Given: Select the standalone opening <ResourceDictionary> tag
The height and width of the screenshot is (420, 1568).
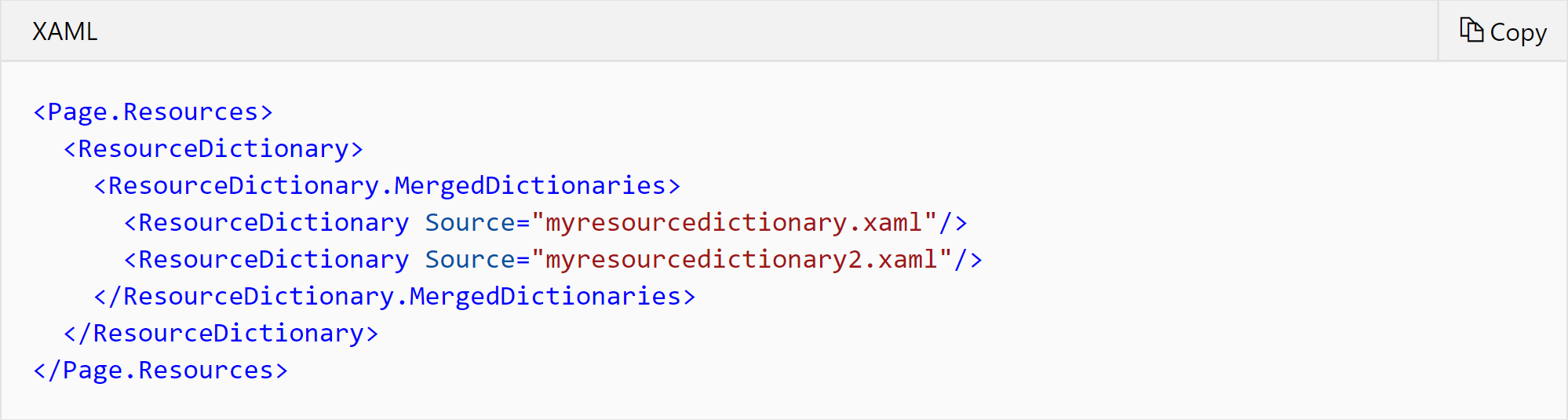Looking at the screenshot, I should (x=213, y=149).
